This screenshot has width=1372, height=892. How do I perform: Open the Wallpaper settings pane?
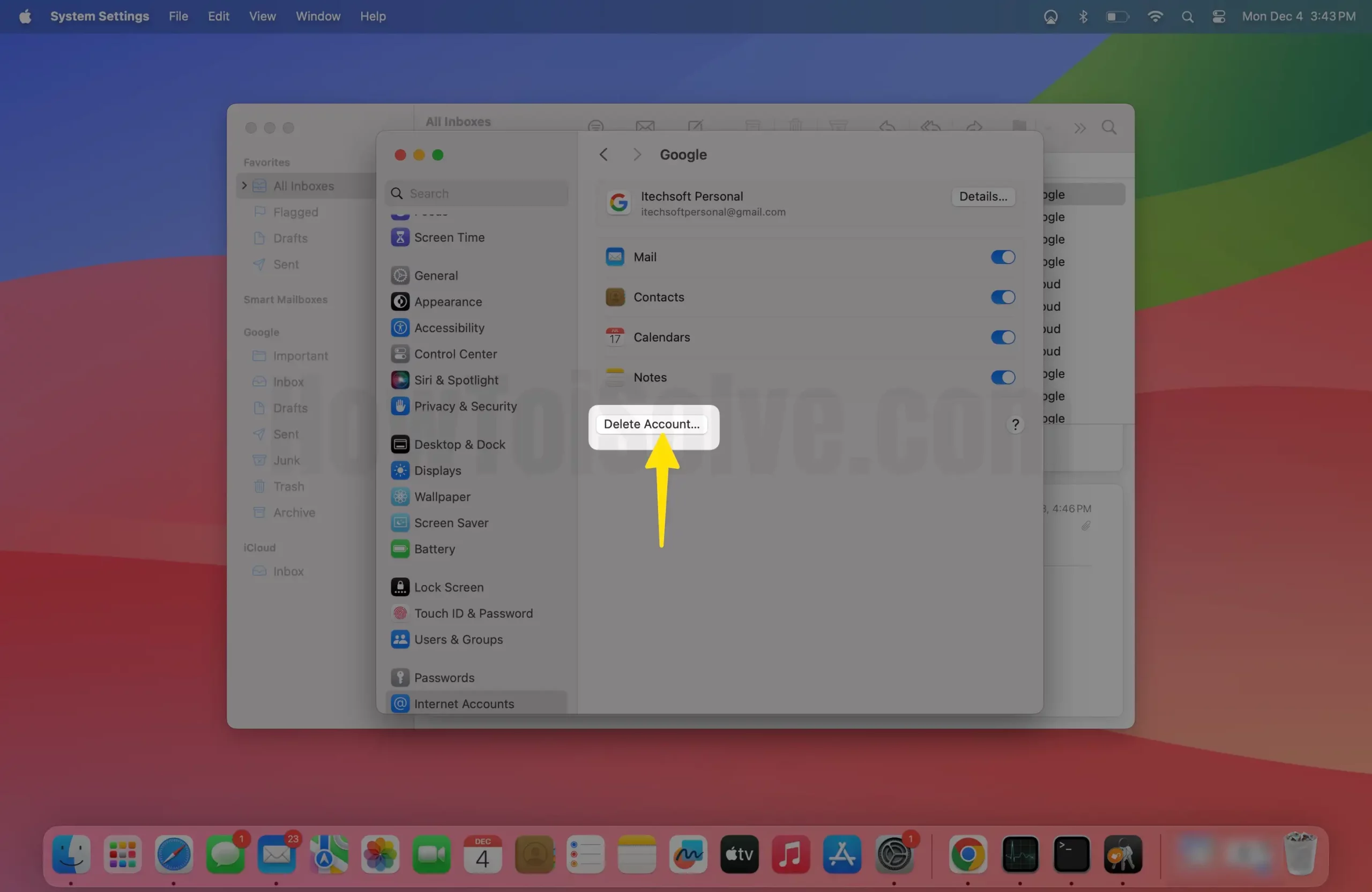[x=442, y=497]
